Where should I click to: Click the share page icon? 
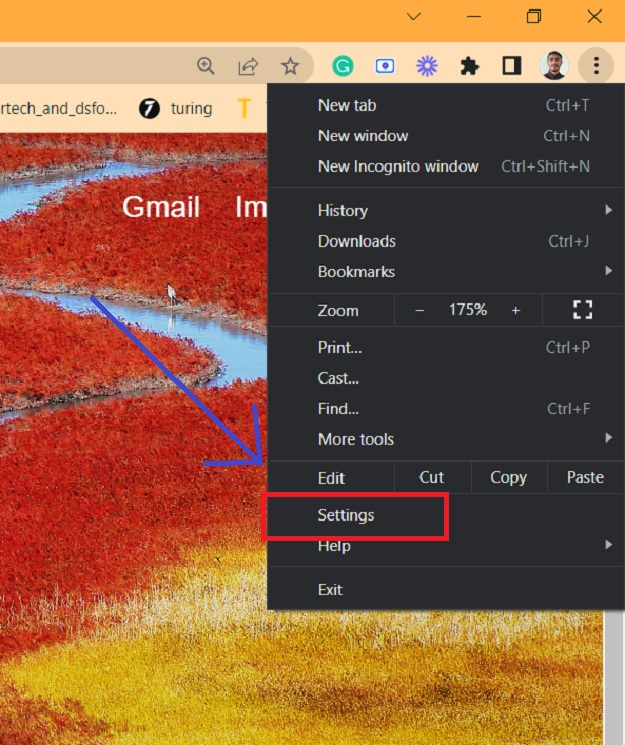pyautogui.click(x=248, y=66)
